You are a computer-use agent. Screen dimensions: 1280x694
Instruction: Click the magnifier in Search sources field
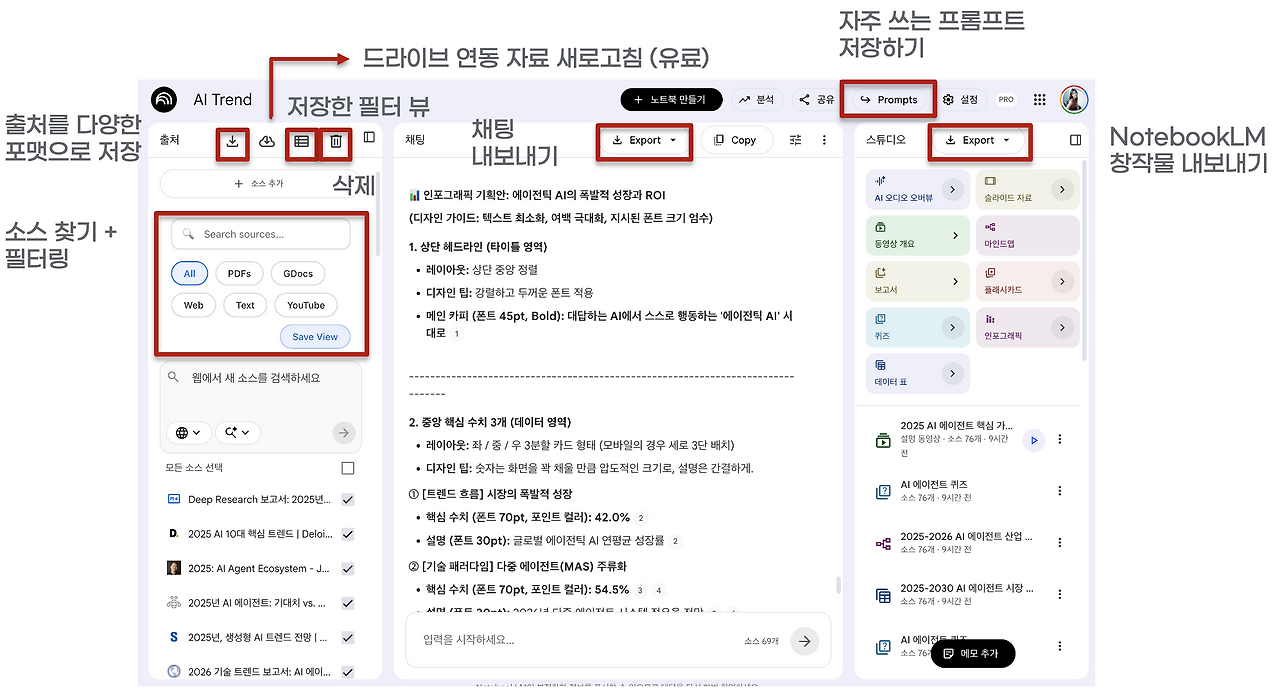(x=188, y=234)
